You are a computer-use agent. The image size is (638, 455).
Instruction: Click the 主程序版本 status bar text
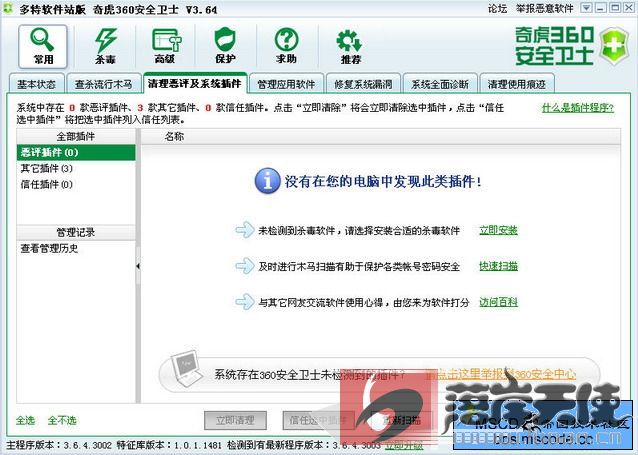tap(59, 445)
